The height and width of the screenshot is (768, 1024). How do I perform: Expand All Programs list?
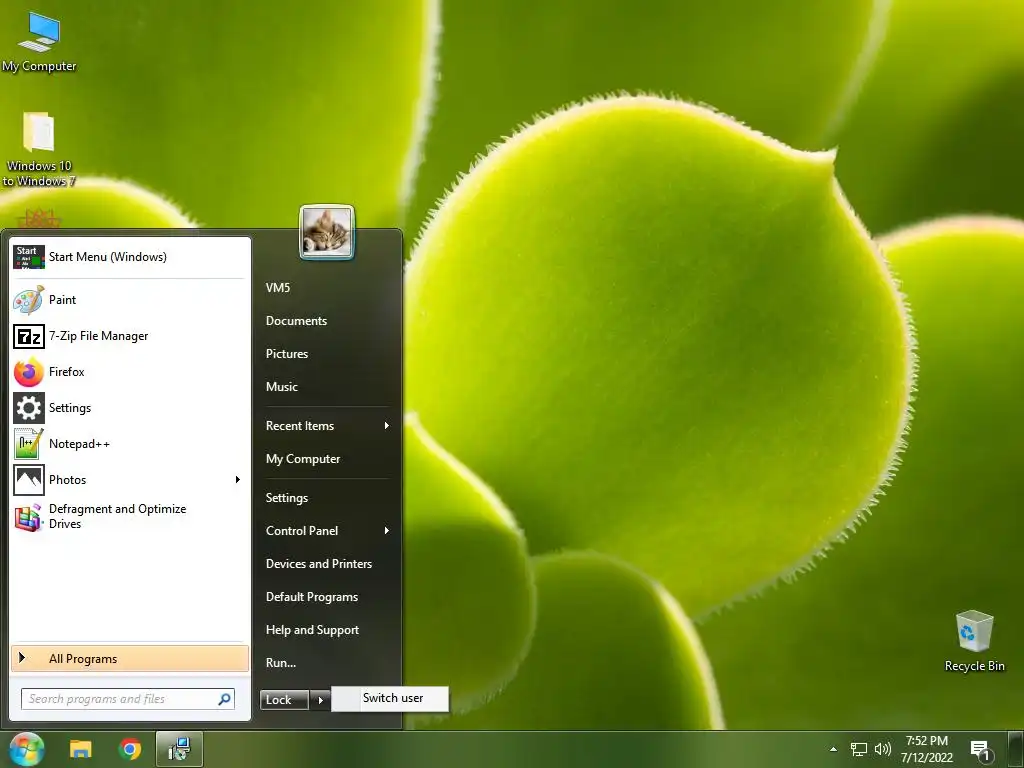[130, 658]
